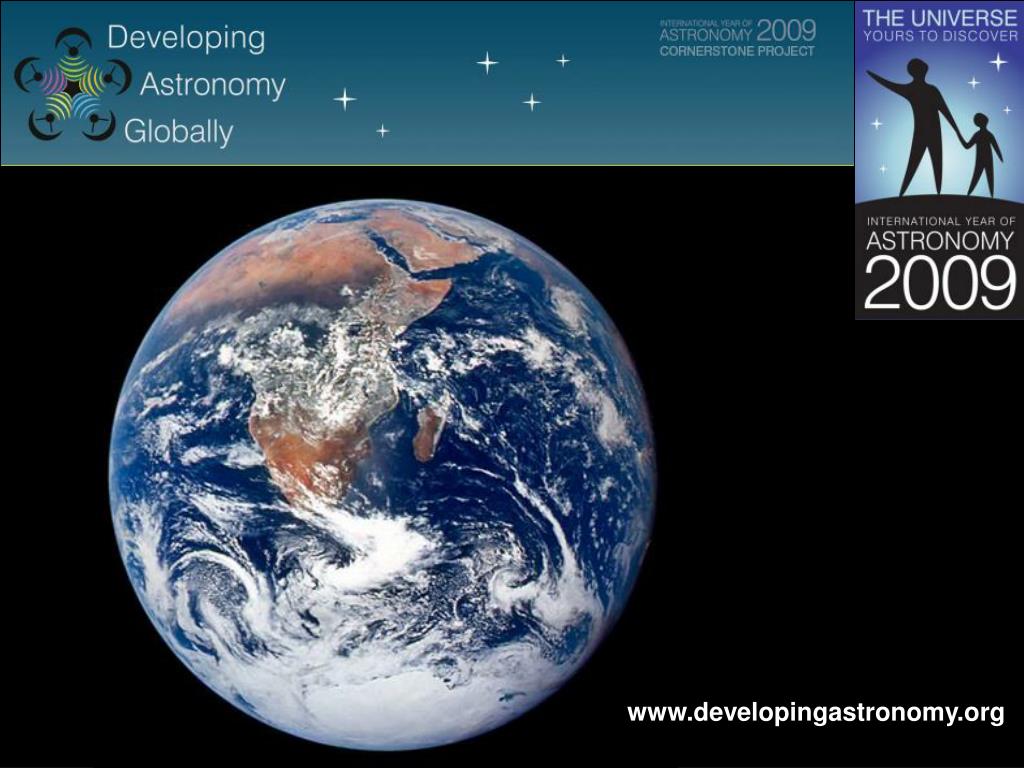Select the word "Developing" in the banner
Viewport: 1024px width, 768px height.
(x=186, y=39)
